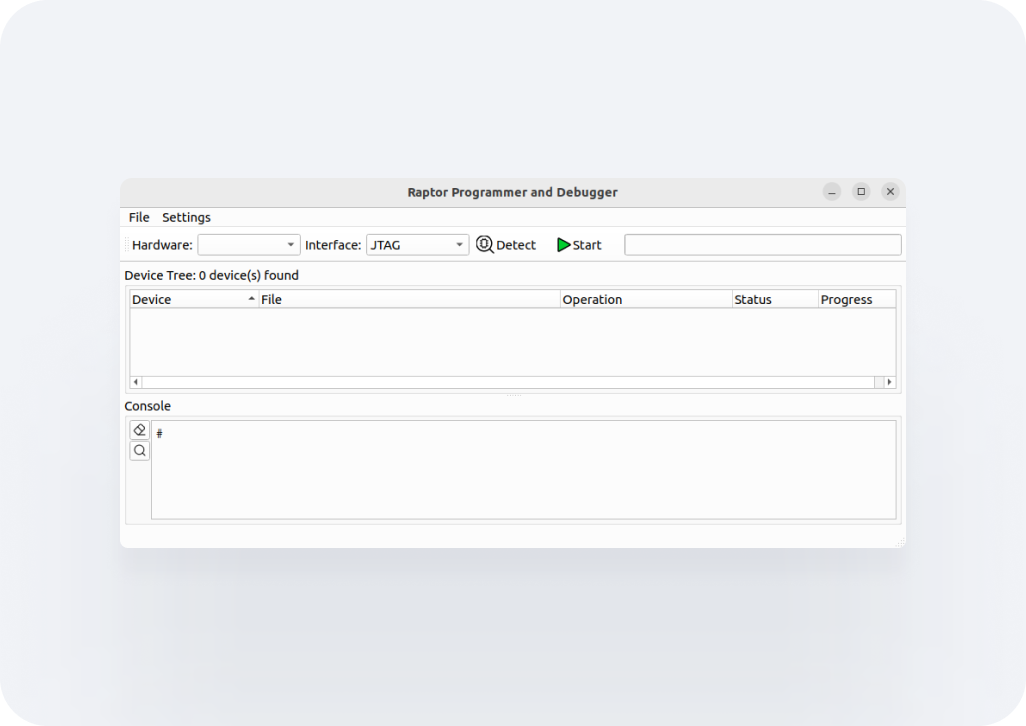This screenshot has width=1026, height=726.
Task: Maximize the Raptor Programmer window
Action: [861, 192]
